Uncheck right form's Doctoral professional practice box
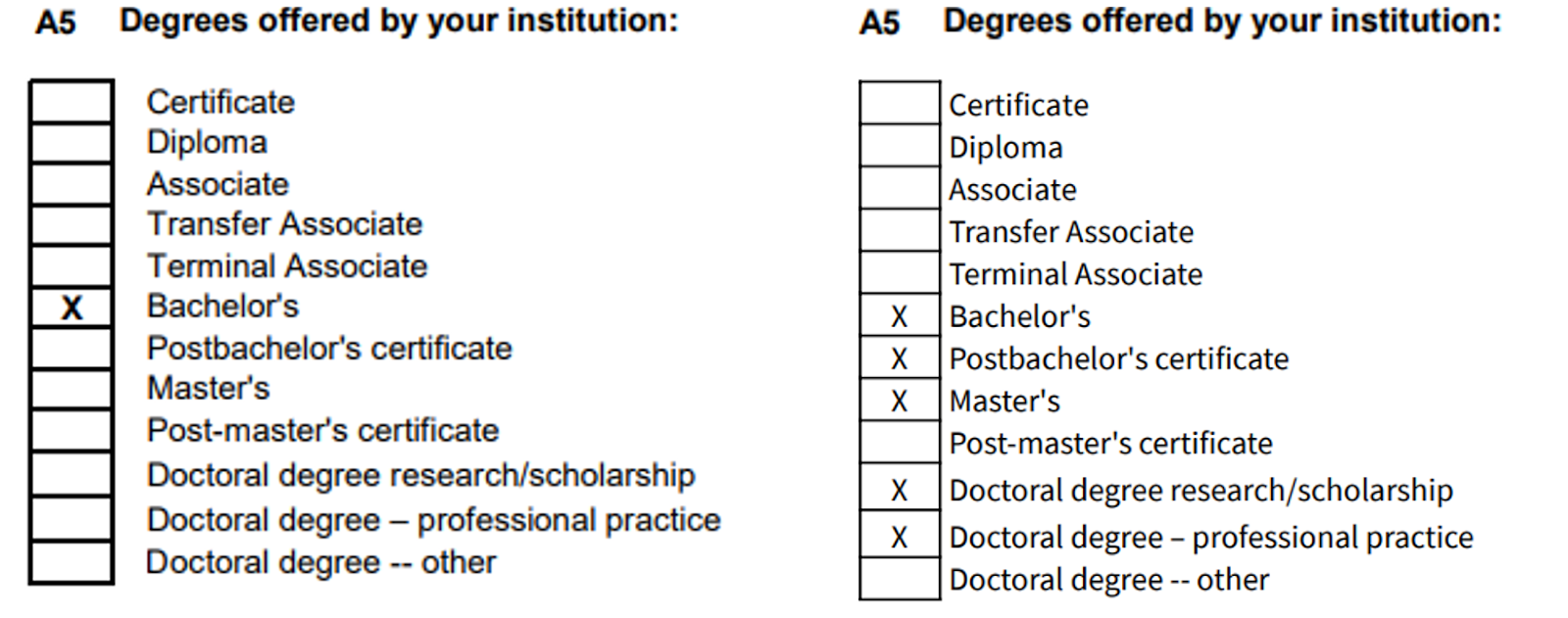1568x618 pixels. pyautogui.click(x=900, y=534)
